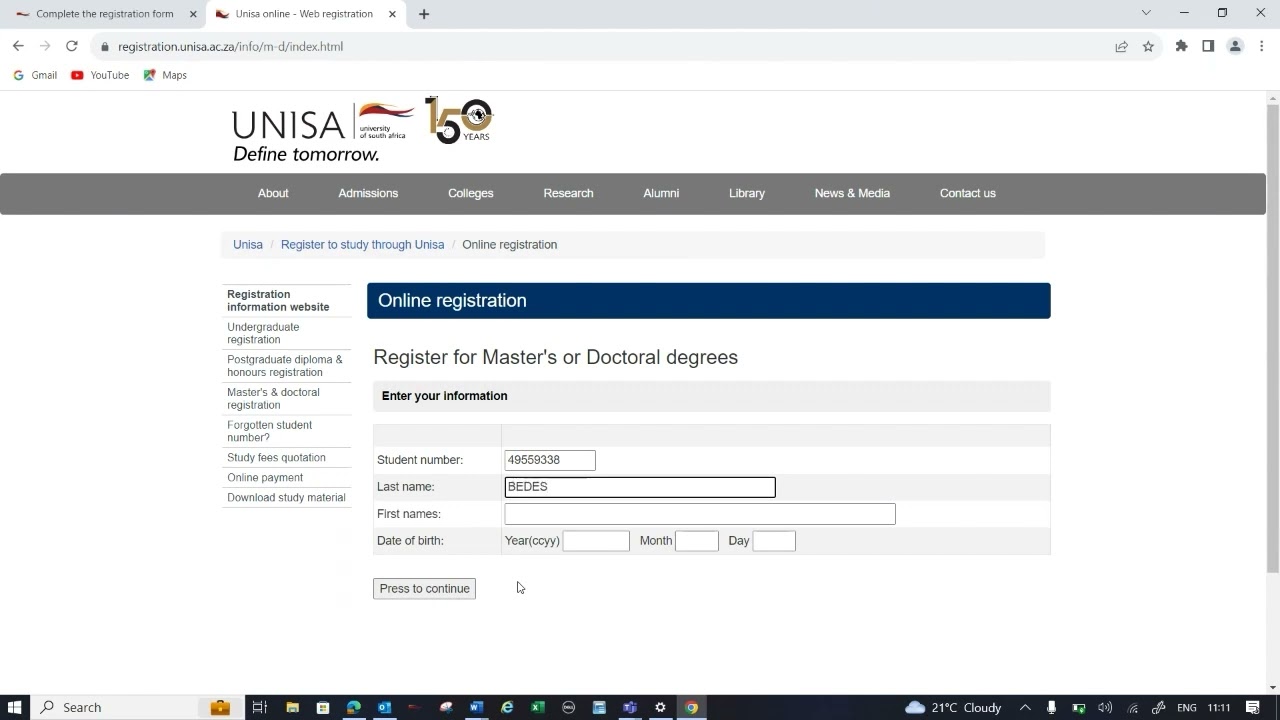Open Settings gear on taskbar
The height and width of the screenshot is (720, 1280).
[660, 707]
